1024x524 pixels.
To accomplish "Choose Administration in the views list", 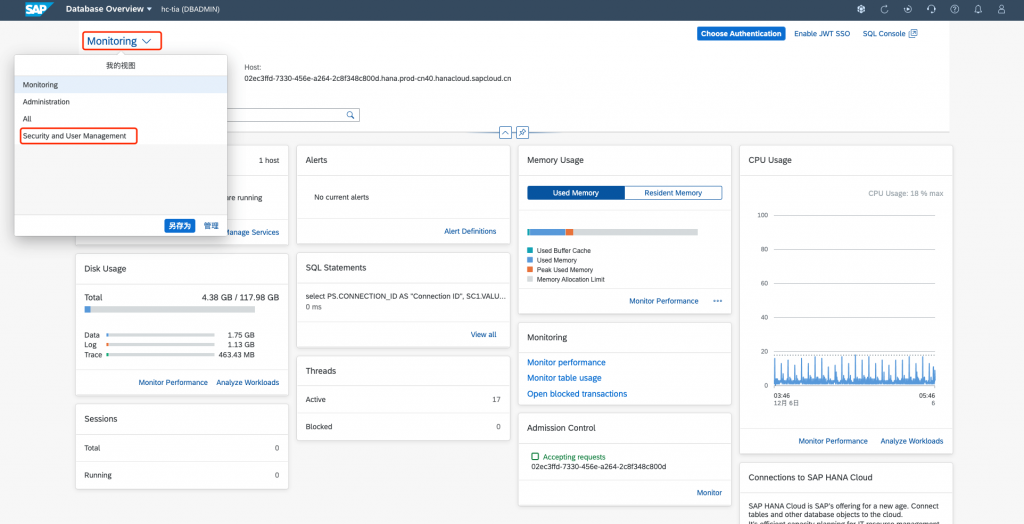I will point(121,102).
